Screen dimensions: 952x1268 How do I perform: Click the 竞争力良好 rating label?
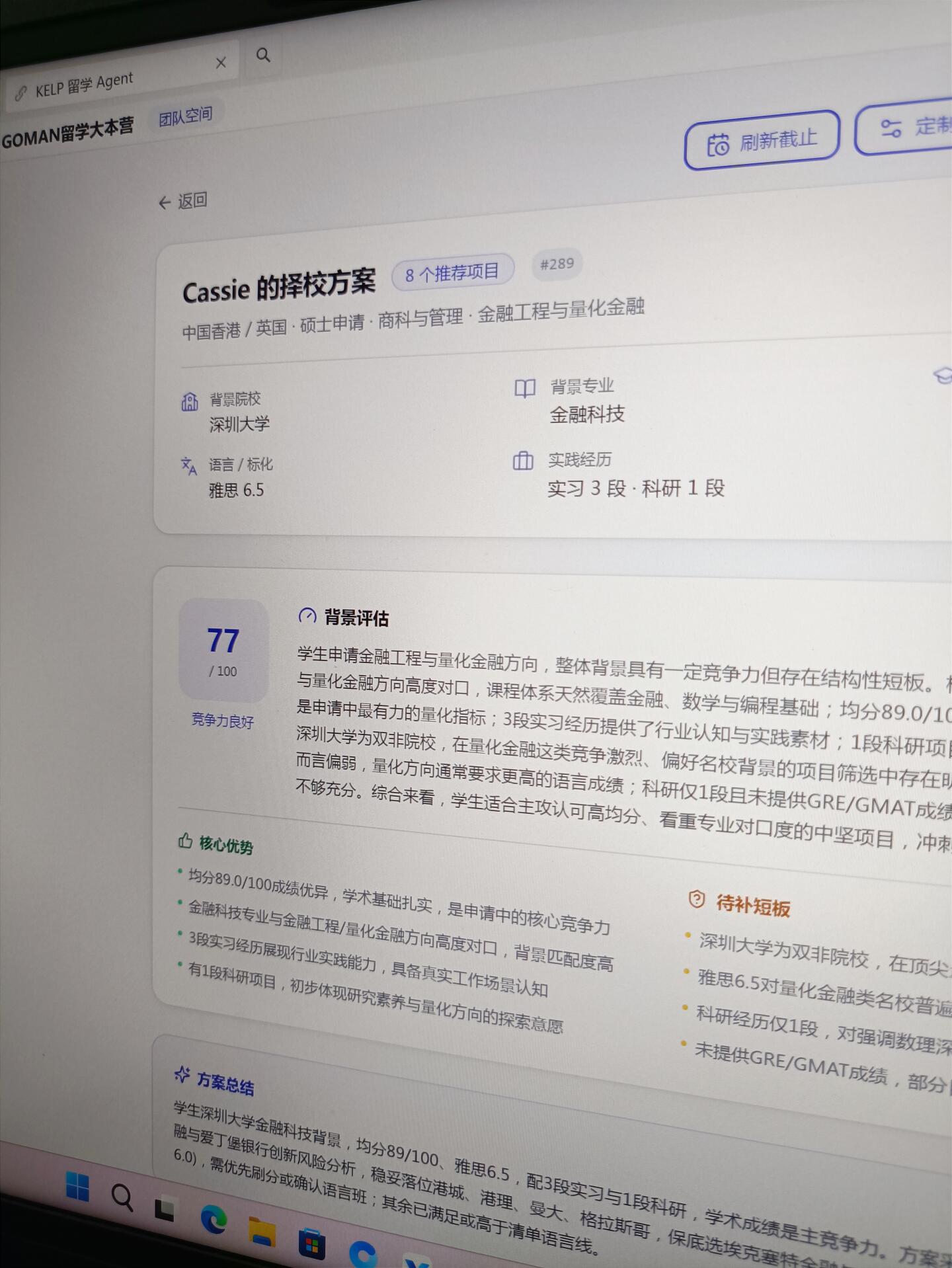[x=223, y=720]
